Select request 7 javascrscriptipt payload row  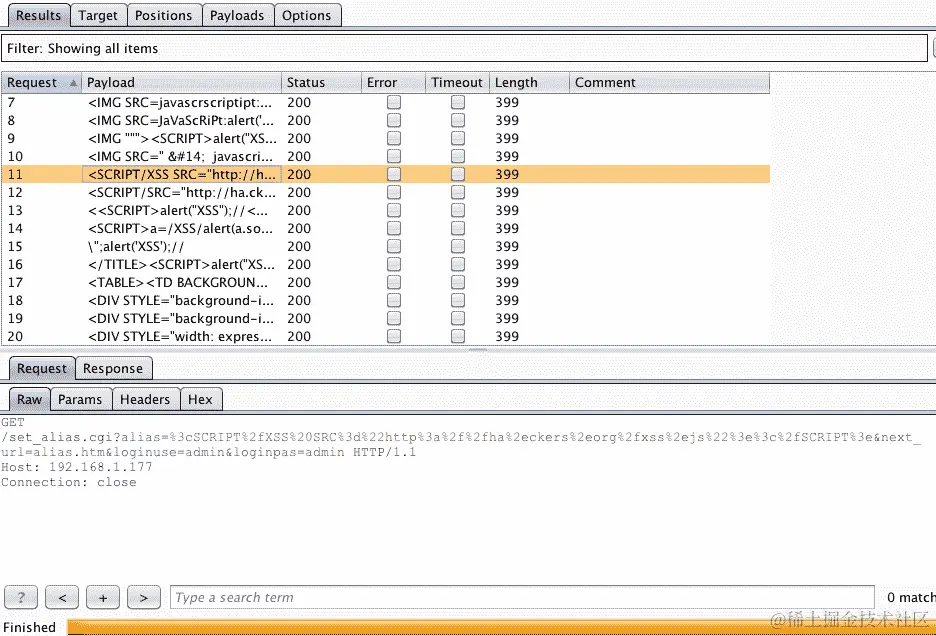(386, 102)
